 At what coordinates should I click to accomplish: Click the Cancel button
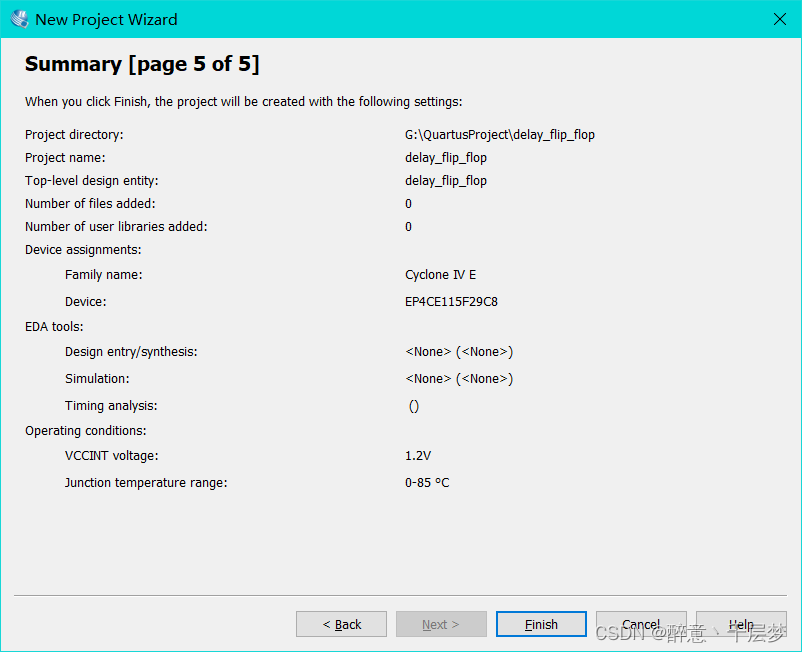point(641,624)
